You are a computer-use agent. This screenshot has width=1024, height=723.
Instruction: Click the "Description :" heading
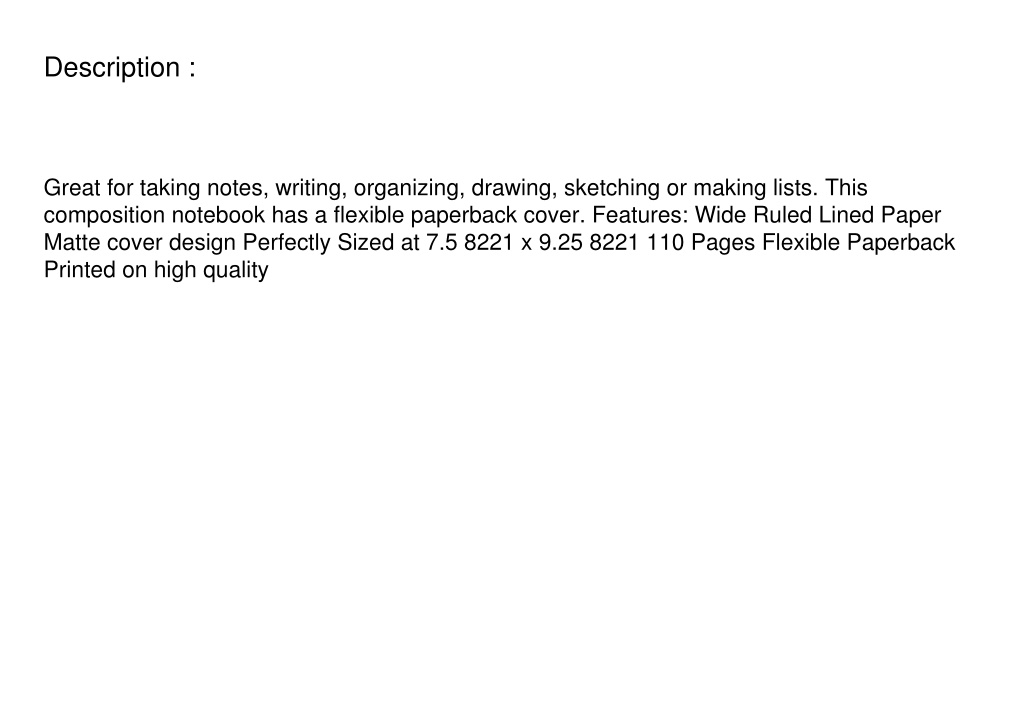tap(120, 68)
